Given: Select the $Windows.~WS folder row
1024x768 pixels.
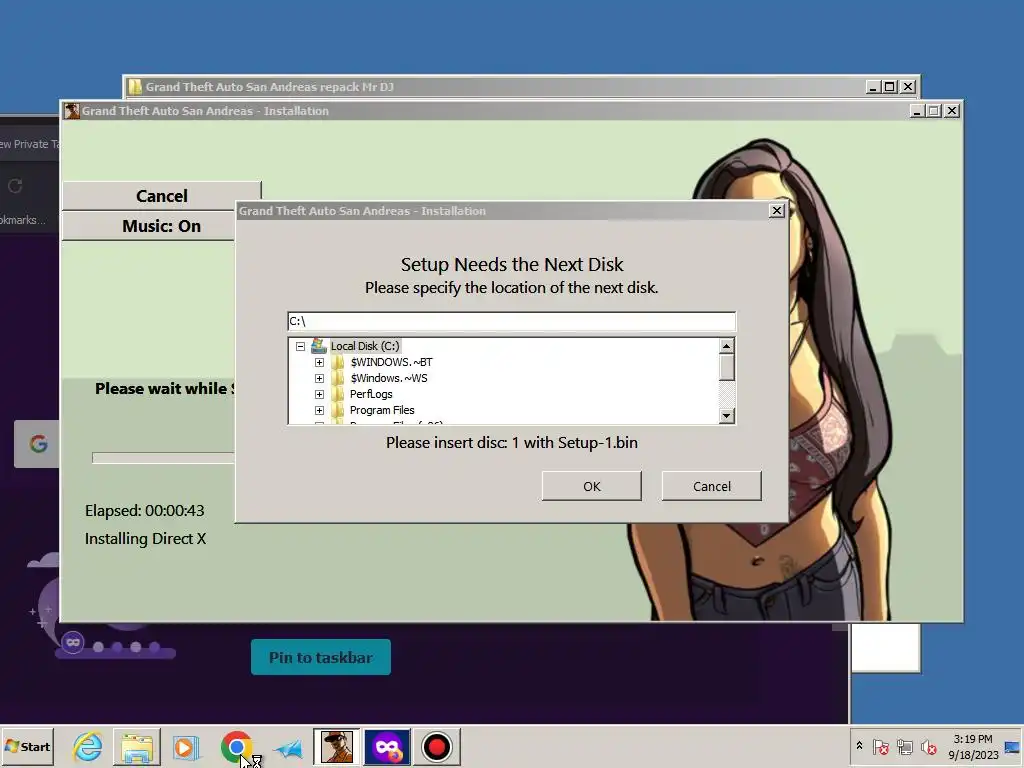Looking at the screenshot, I should point(389,378).
